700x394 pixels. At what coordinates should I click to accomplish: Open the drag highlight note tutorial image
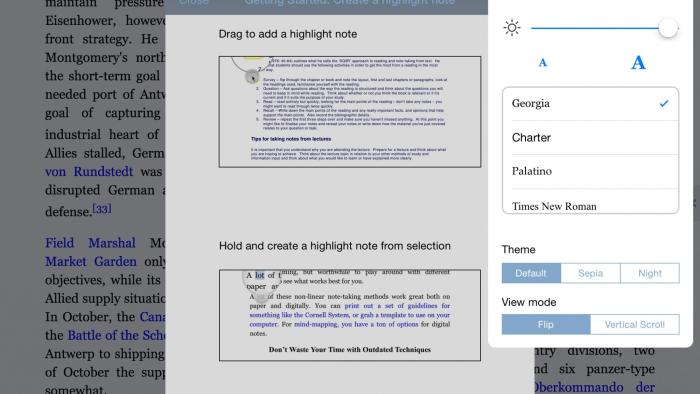pyautogui.click(x=350, y=112)
